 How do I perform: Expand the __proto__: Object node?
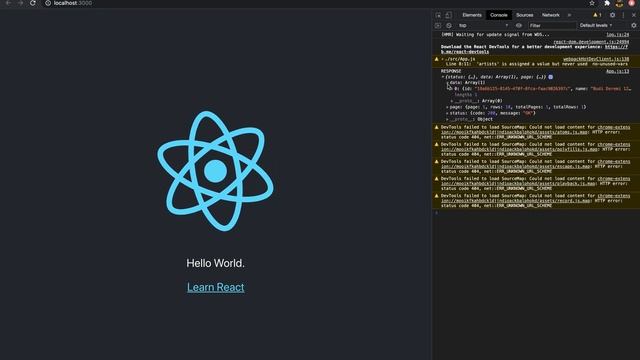pos(447,119)
